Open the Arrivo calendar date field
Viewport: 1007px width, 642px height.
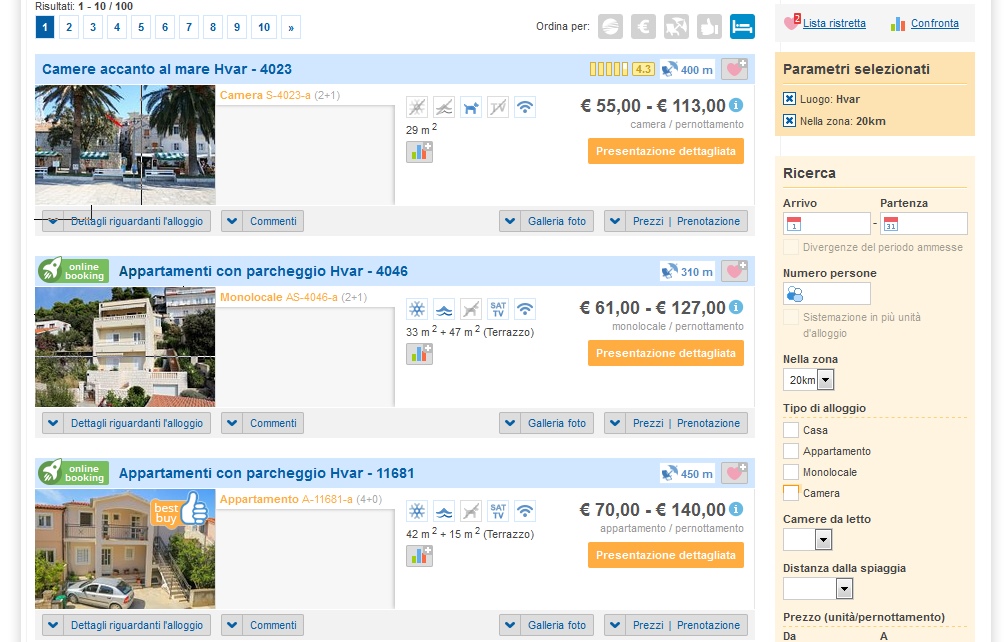click(x=826, y=224)
